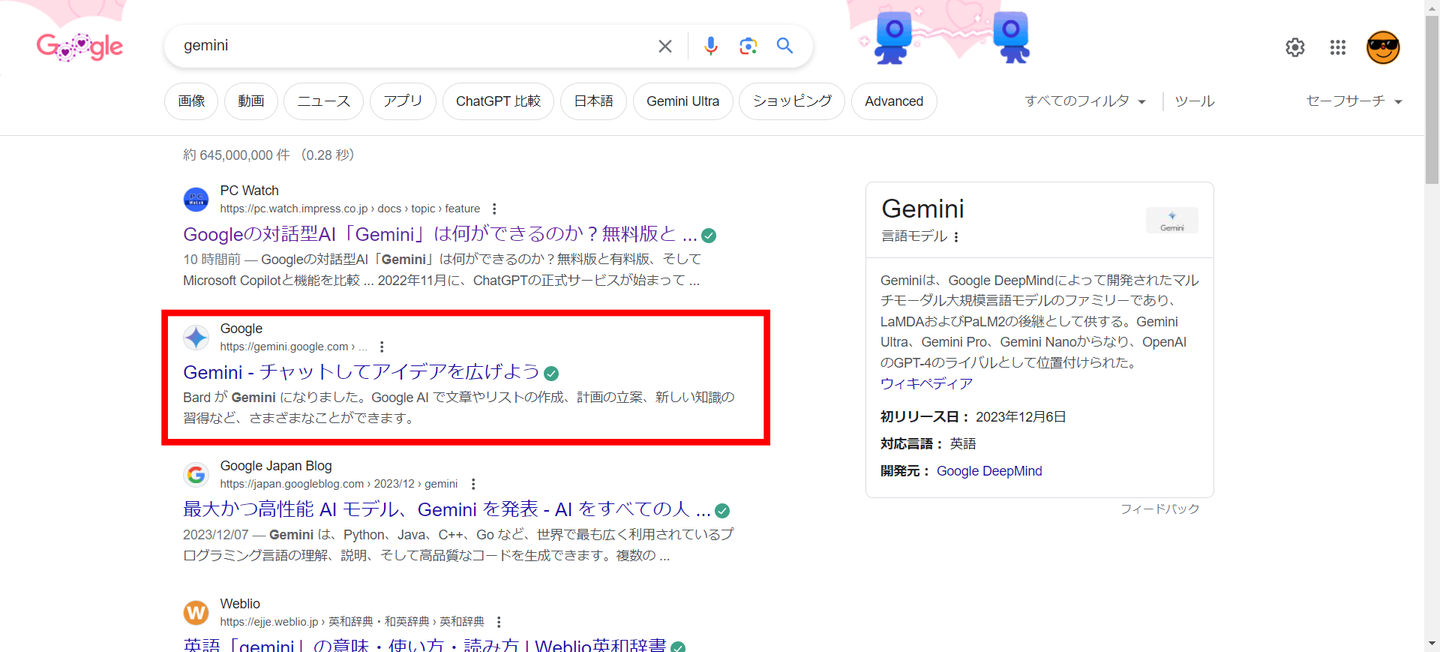Click green check badge on Google Japan Blog title
The width and height of the screenshot is (1440, 652).
pos(722,510)
